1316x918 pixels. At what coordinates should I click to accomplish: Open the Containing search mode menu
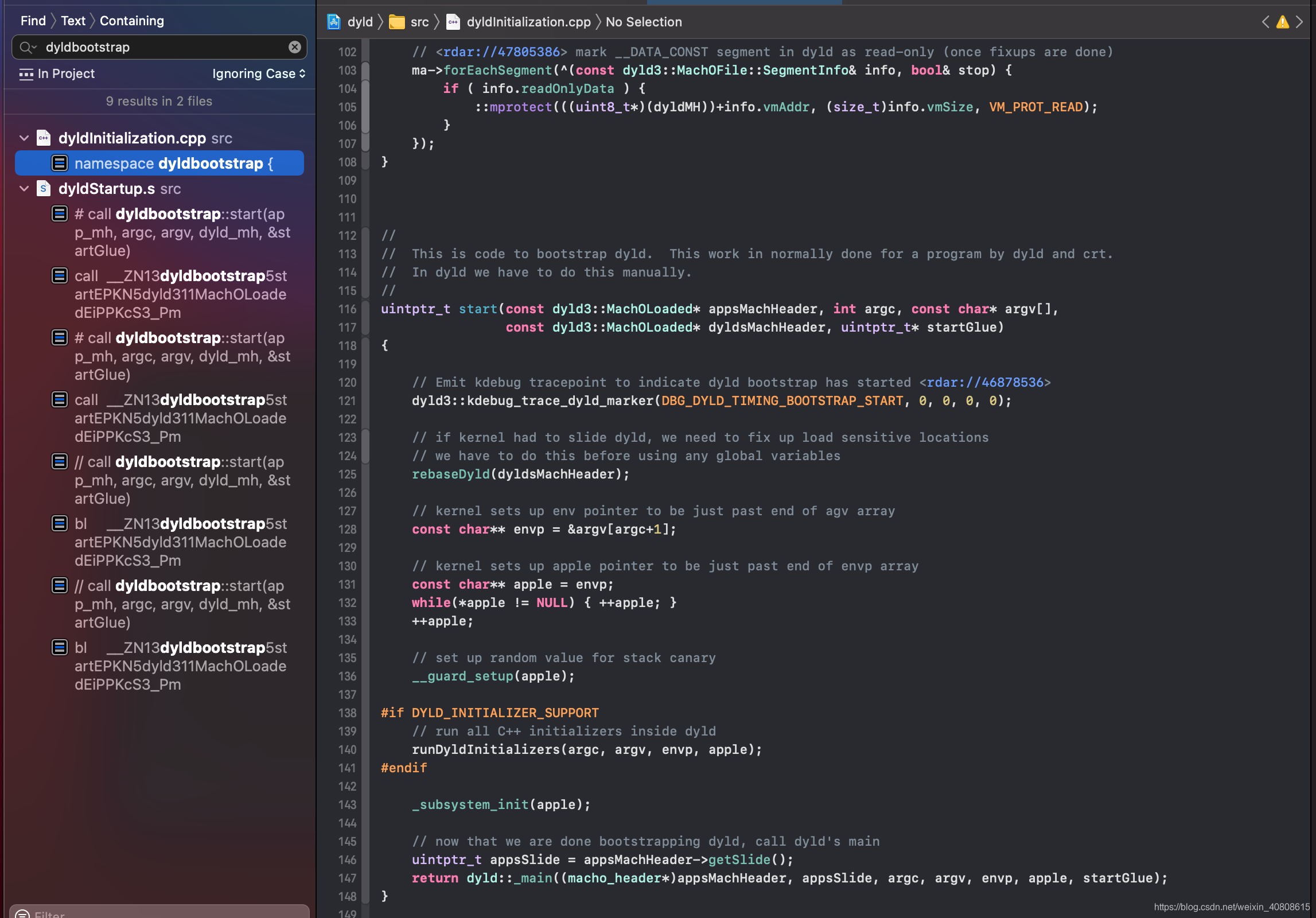point(131,21)
